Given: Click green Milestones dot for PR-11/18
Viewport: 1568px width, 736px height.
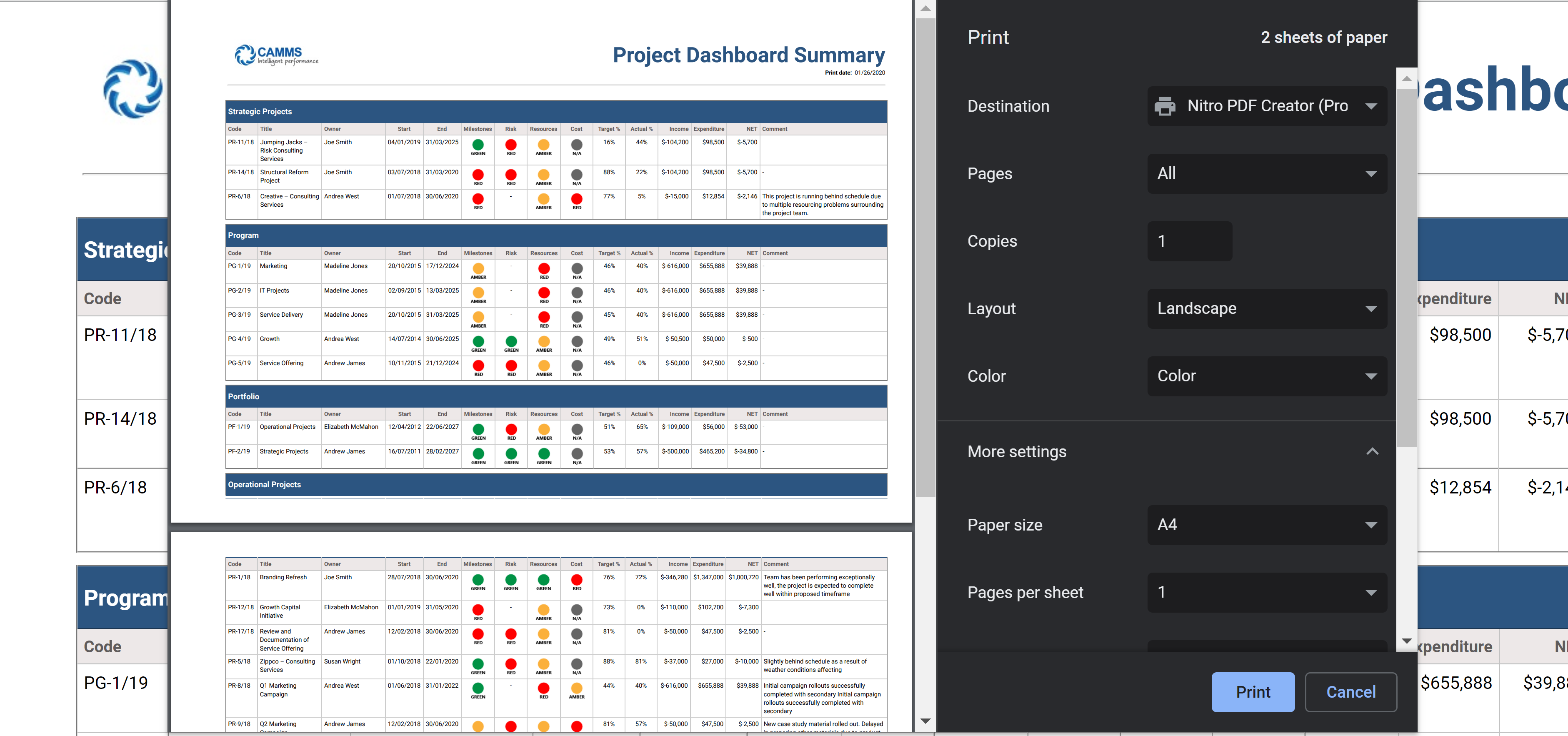Looking at the screenshot, I should coord(478,145).
